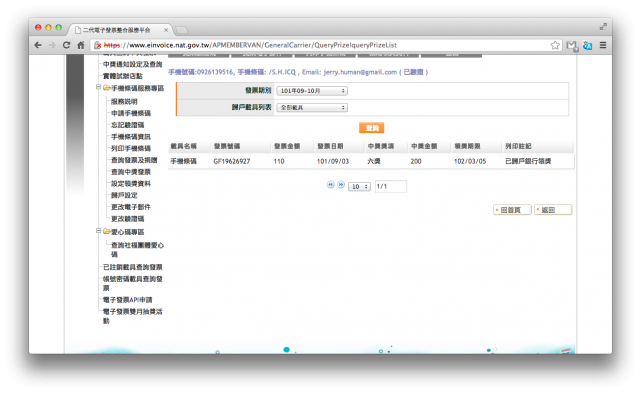Click the 載具名稱 column header
This screenshot has height=394, width=640.
[183, 146]
